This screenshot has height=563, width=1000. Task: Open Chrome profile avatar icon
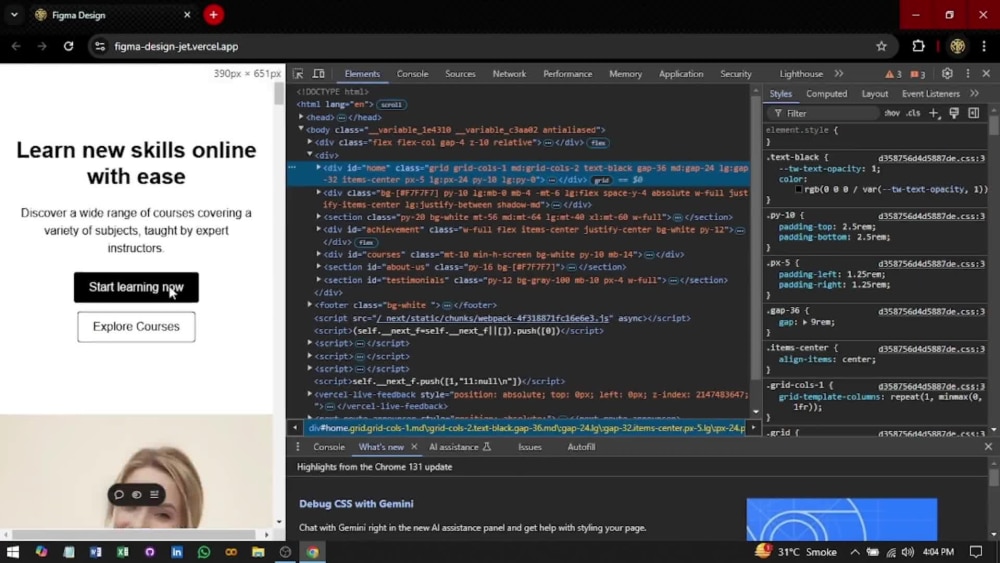pyautogui.click(x=957, y=47)
